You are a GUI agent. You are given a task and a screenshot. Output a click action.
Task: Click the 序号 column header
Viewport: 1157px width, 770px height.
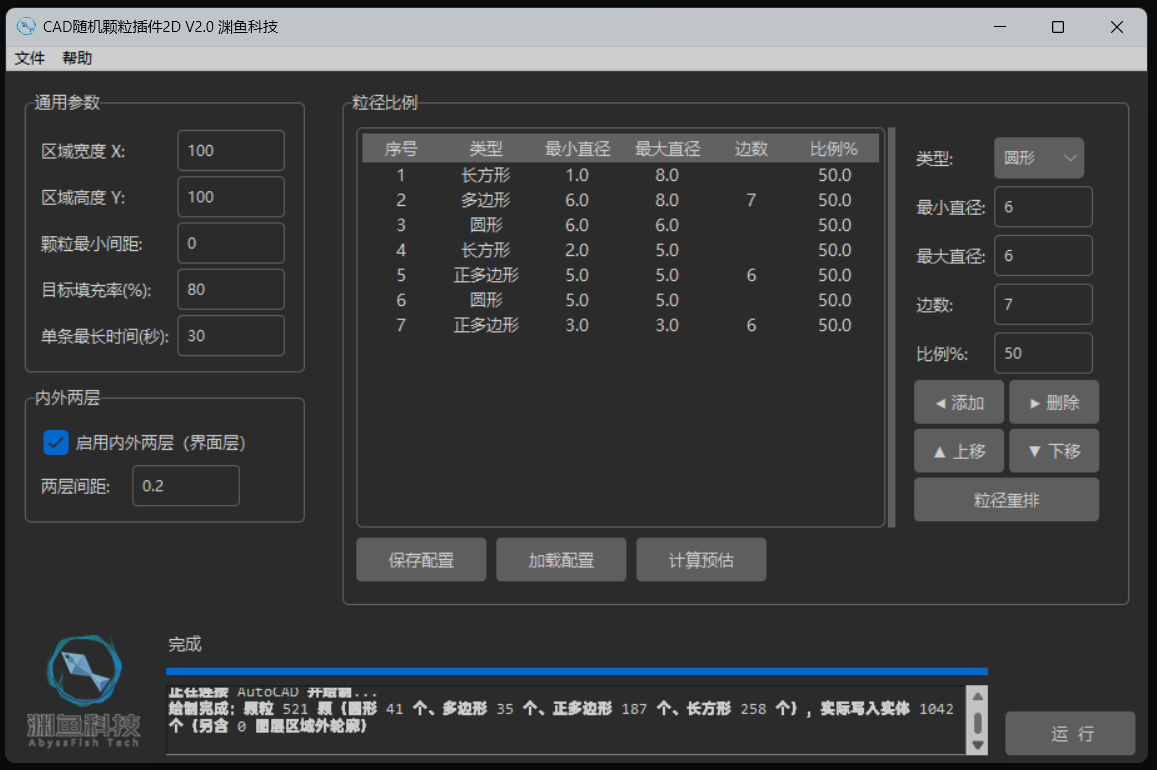[x=401, y=149]
